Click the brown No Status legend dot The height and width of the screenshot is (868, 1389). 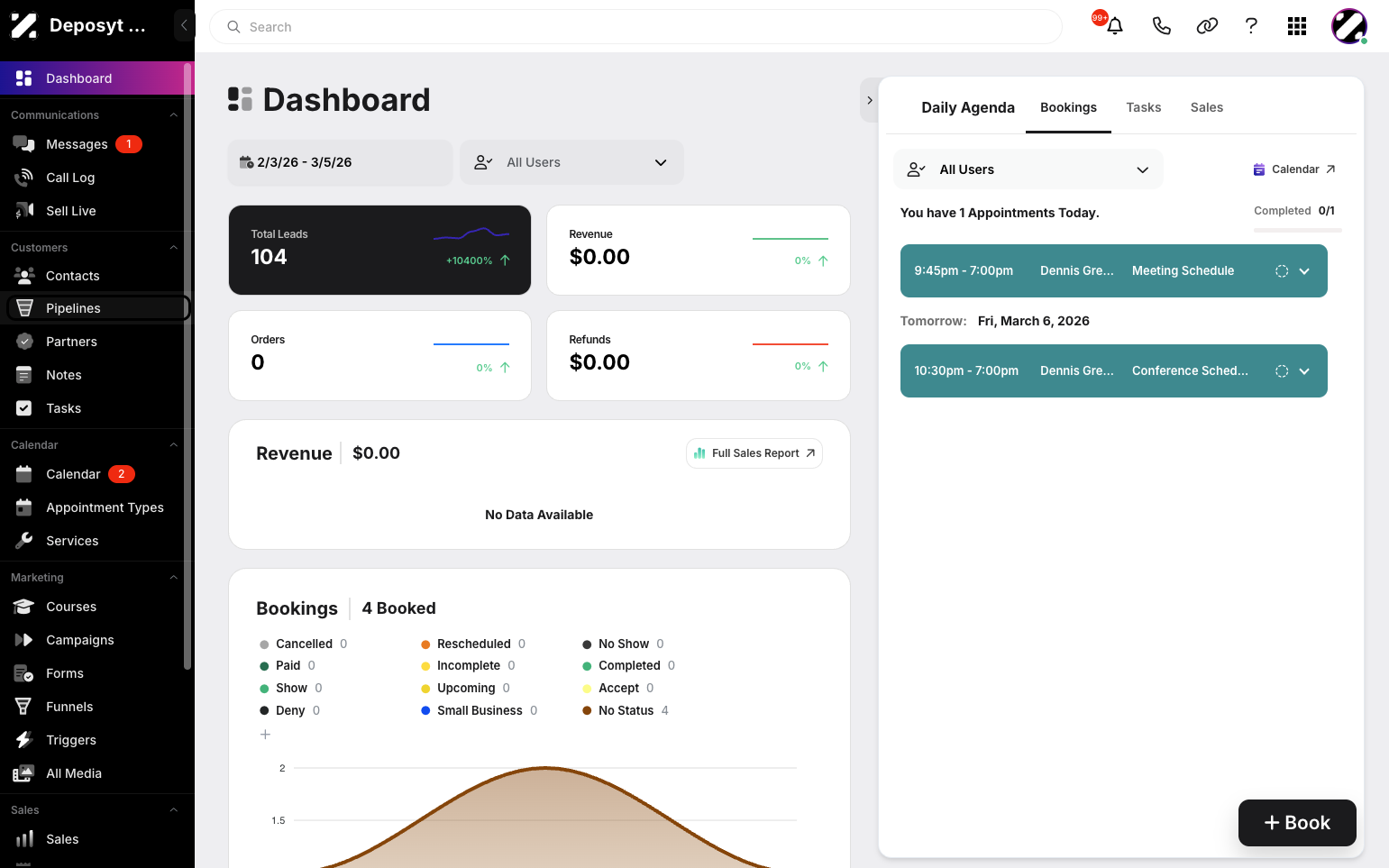click(587, 711)
